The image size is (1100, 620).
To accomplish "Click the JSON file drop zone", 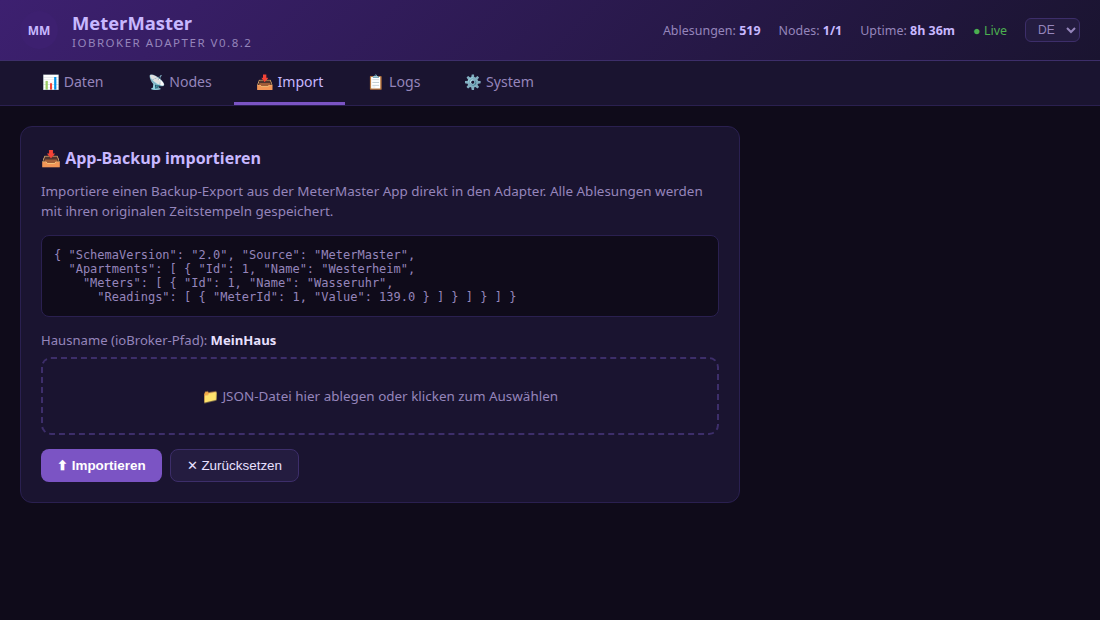I will pyautogui.click(x=380, y=396).
